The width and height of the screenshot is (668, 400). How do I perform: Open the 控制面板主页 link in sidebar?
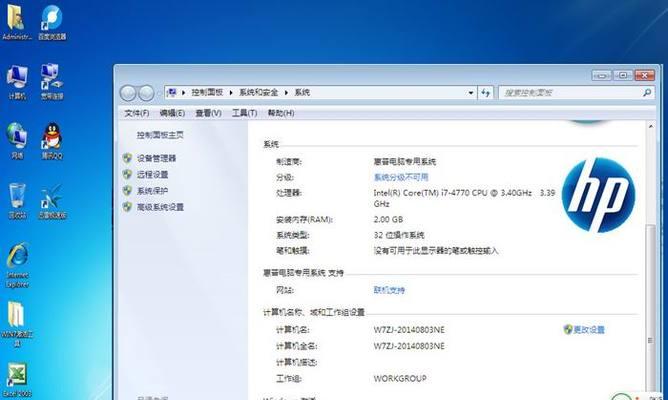[160, 135]
